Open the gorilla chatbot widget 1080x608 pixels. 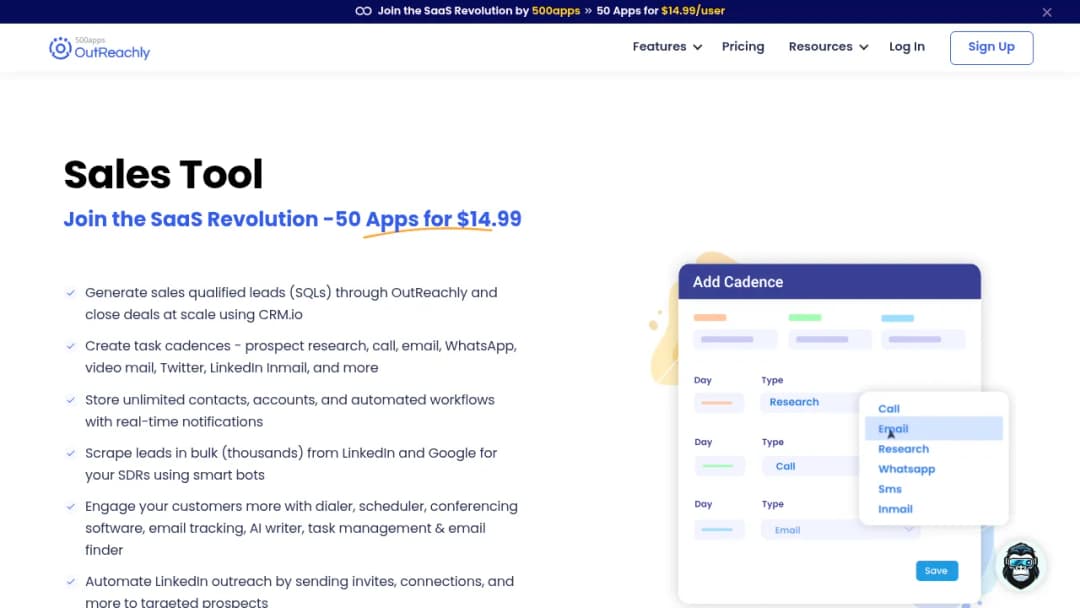point(1020,566)
